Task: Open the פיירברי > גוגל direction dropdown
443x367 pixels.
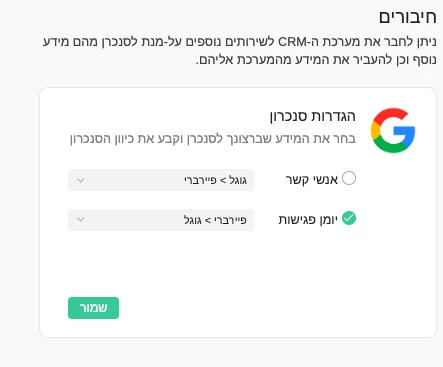Action: click(x=161, y=220)
